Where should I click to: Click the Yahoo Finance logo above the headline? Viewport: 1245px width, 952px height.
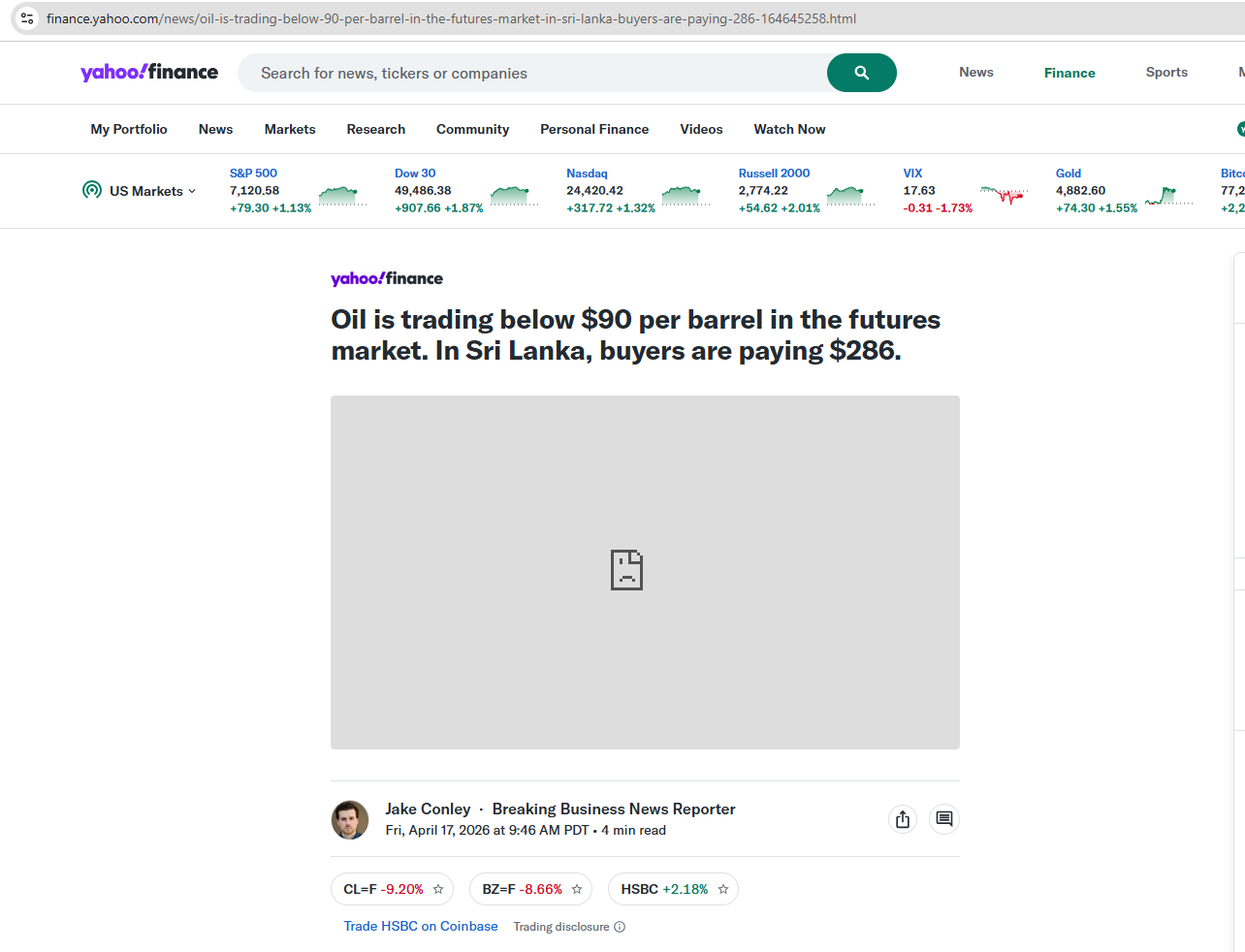point(387,279)
